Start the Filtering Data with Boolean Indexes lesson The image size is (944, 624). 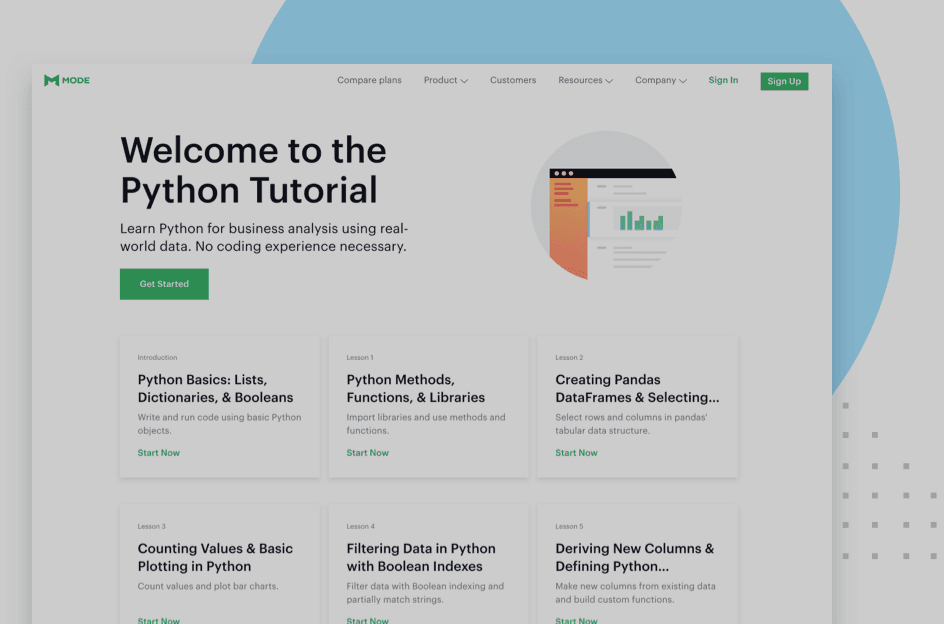[x=367, y=620]
